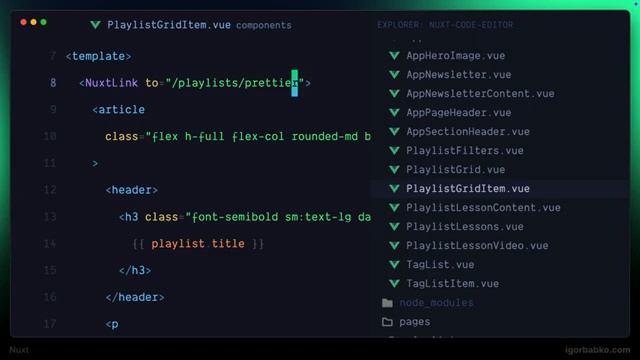
Task: Click the <article tag on line 9
Action: click(x=118, y=110)
